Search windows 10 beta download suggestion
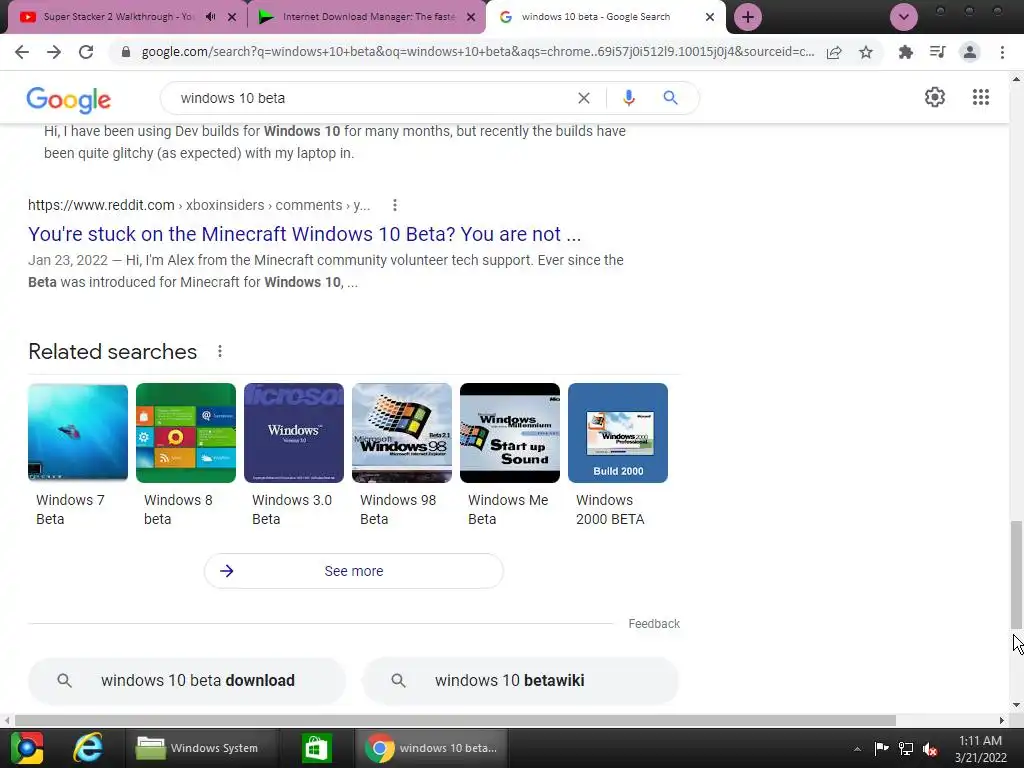The width and height of the screenshot is (1024, 768). (x=187, y=680)
